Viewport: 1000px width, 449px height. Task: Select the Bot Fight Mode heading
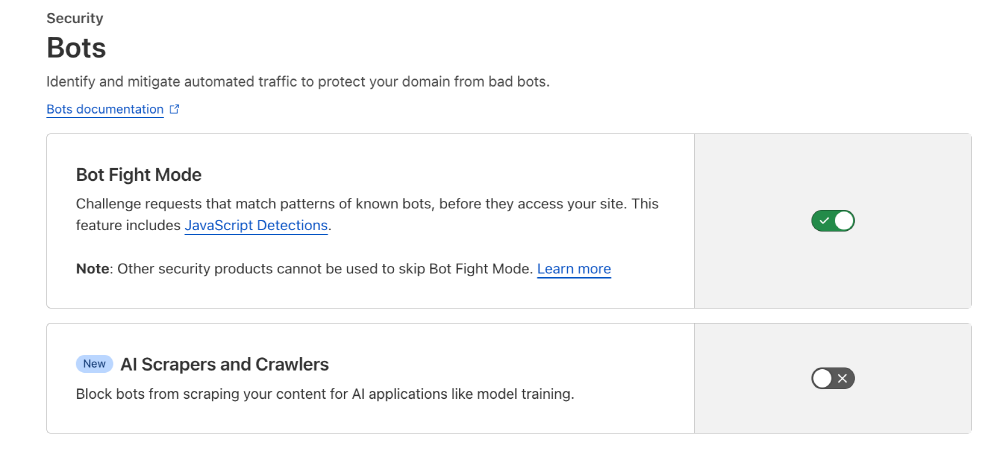(139, 175)
